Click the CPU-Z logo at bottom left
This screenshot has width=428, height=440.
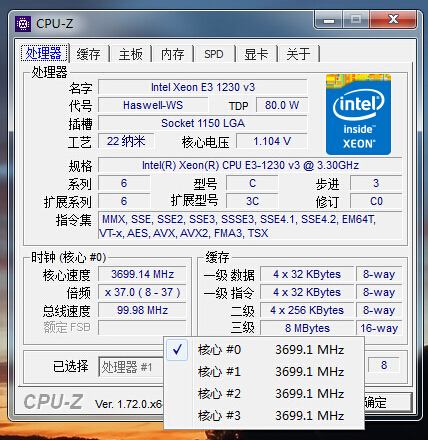click(53, 402)
